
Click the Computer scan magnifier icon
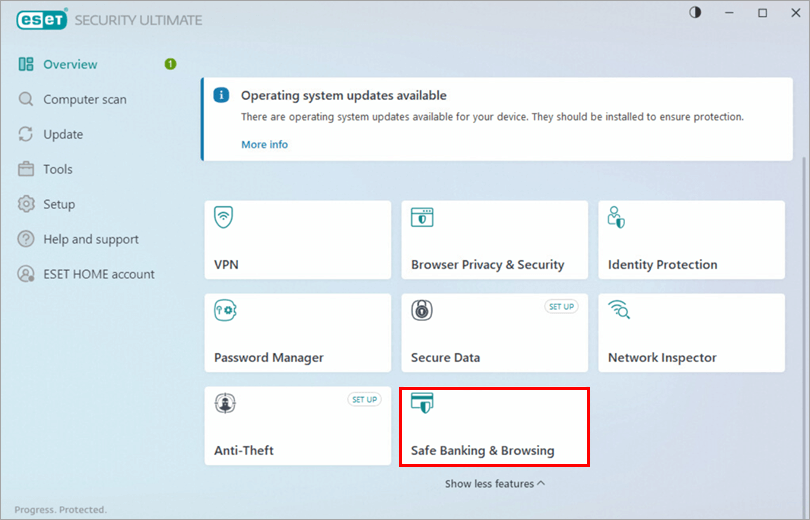(26, 99)
